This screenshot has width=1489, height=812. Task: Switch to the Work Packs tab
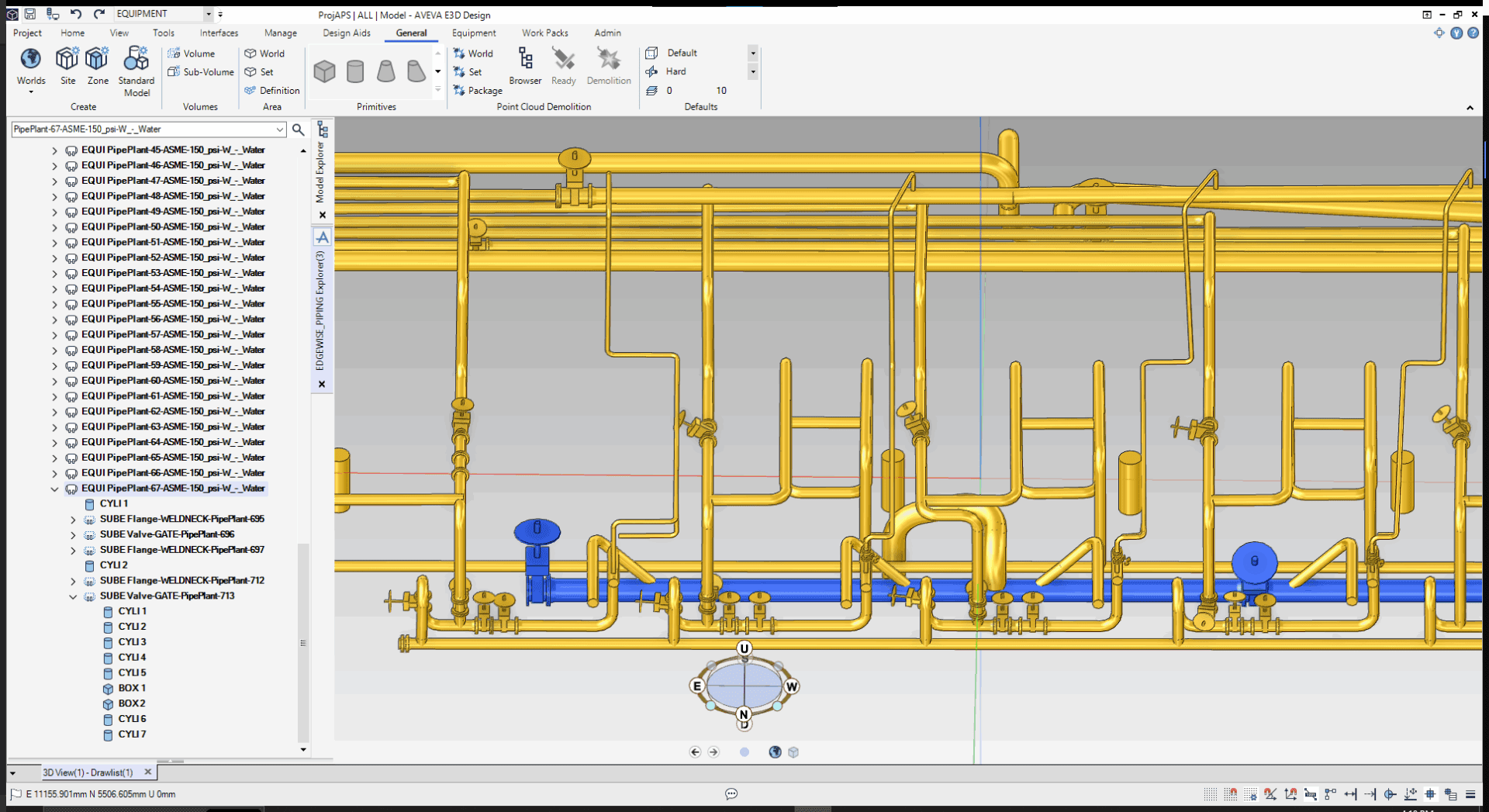click(x=544, y=33)
